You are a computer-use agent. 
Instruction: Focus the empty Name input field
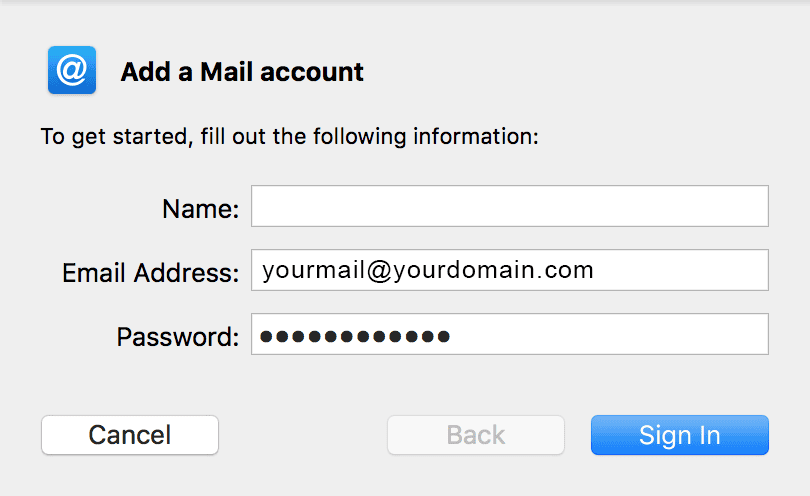pyautogui.click(x=509, y=206)
